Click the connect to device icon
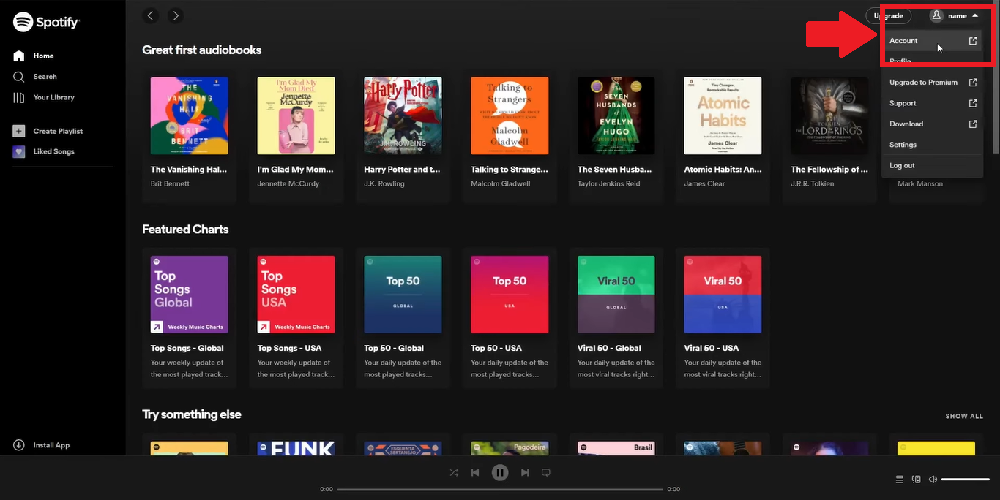This screenshot has height=500, width=1000. (x=916, y=479)
